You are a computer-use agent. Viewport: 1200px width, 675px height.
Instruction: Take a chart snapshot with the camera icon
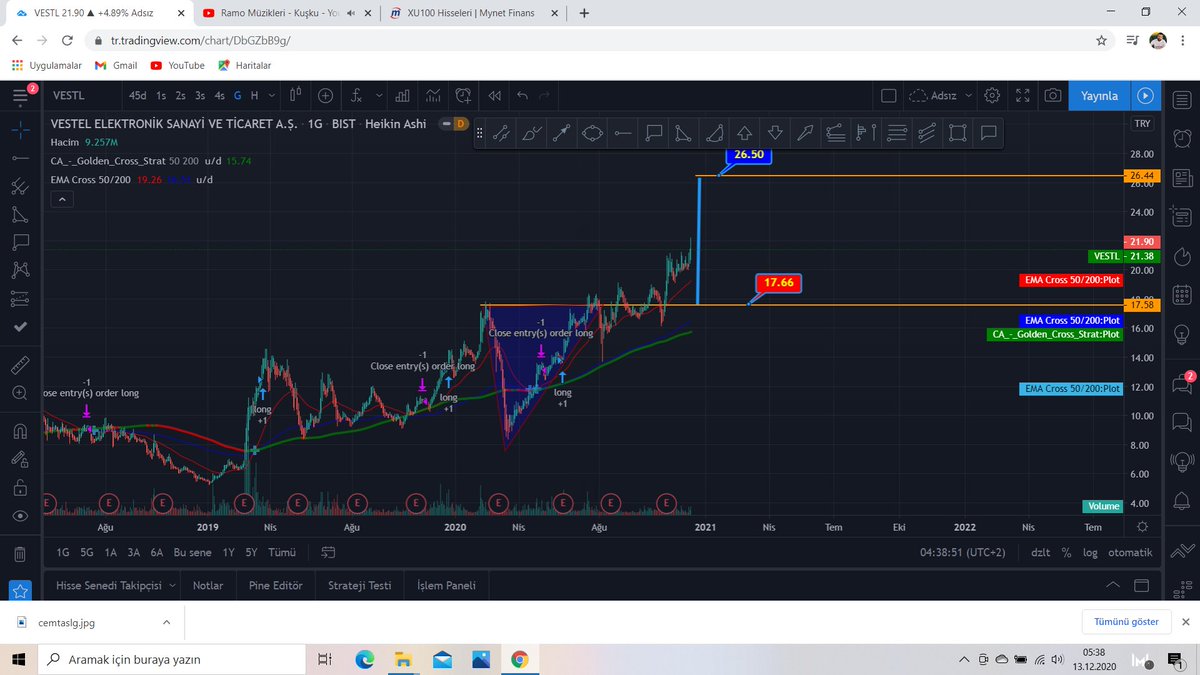click(x=1052, y=96)
